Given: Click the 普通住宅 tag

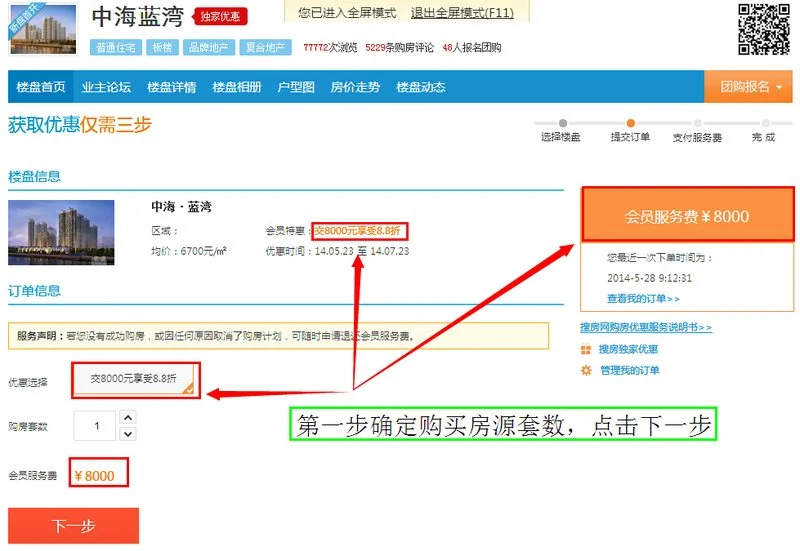Looking at the screenshot, I should (x=115, y=47).
